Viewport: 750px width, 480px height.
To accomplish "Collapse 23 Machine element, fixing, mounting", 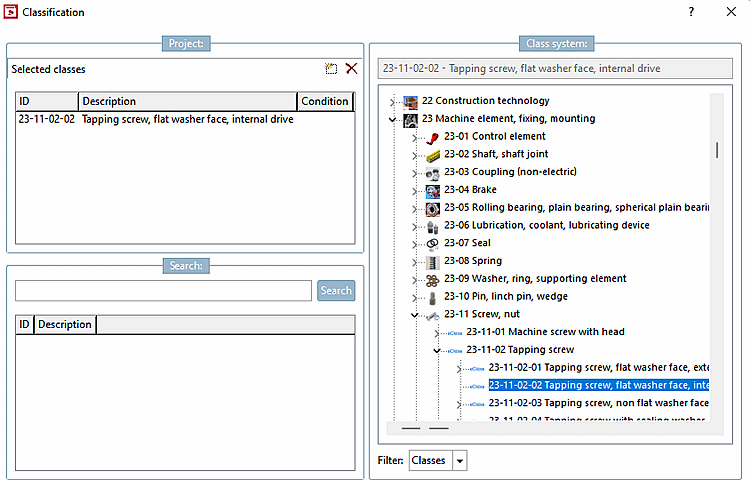I will click(392, 120).
